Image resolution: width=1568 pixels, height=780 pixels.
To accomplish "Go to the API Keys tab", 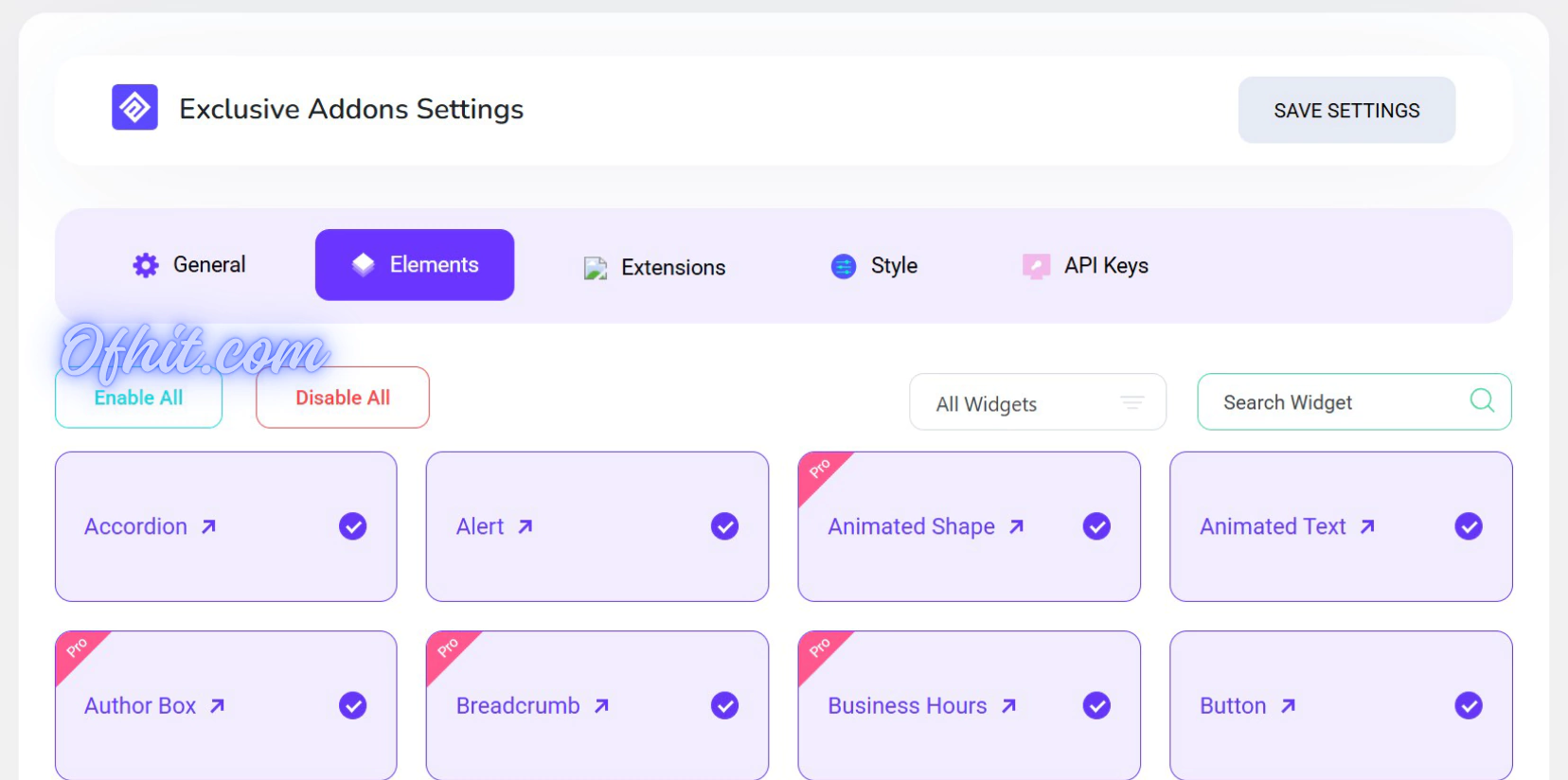I will click(x=1086, y=266).
